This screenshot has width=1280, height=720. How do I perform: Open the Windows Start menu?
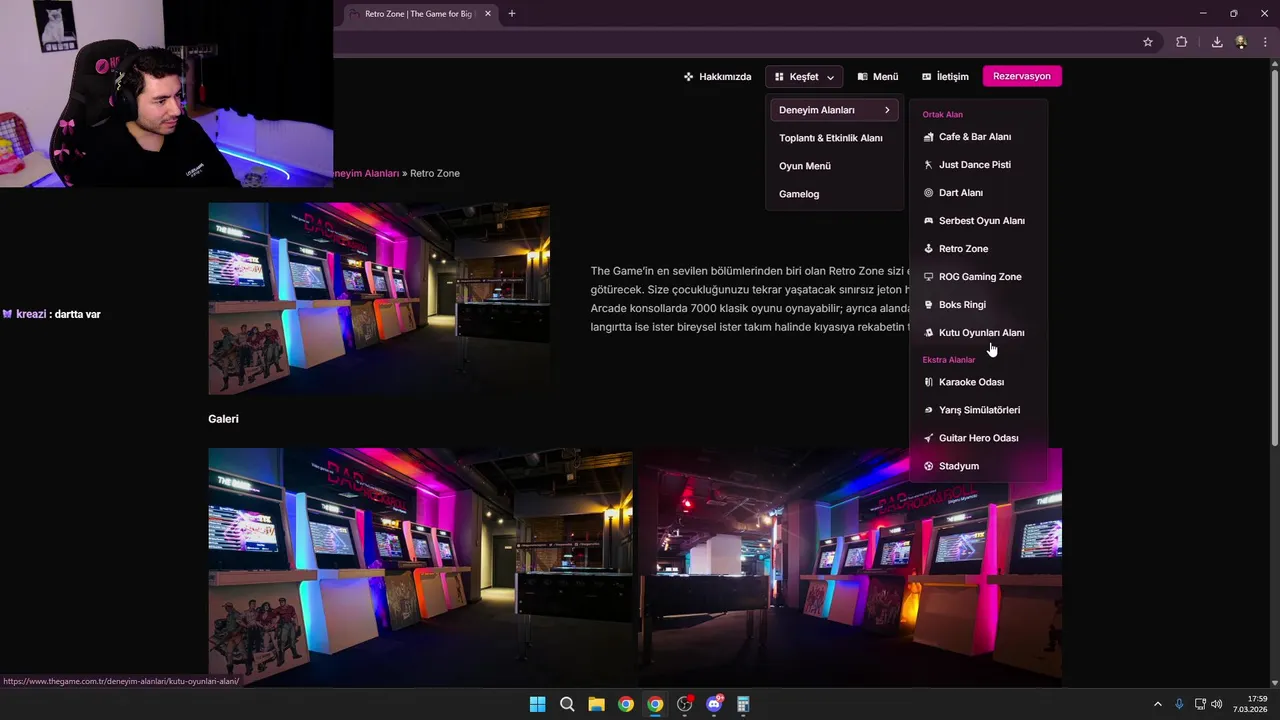click(537, 704)
